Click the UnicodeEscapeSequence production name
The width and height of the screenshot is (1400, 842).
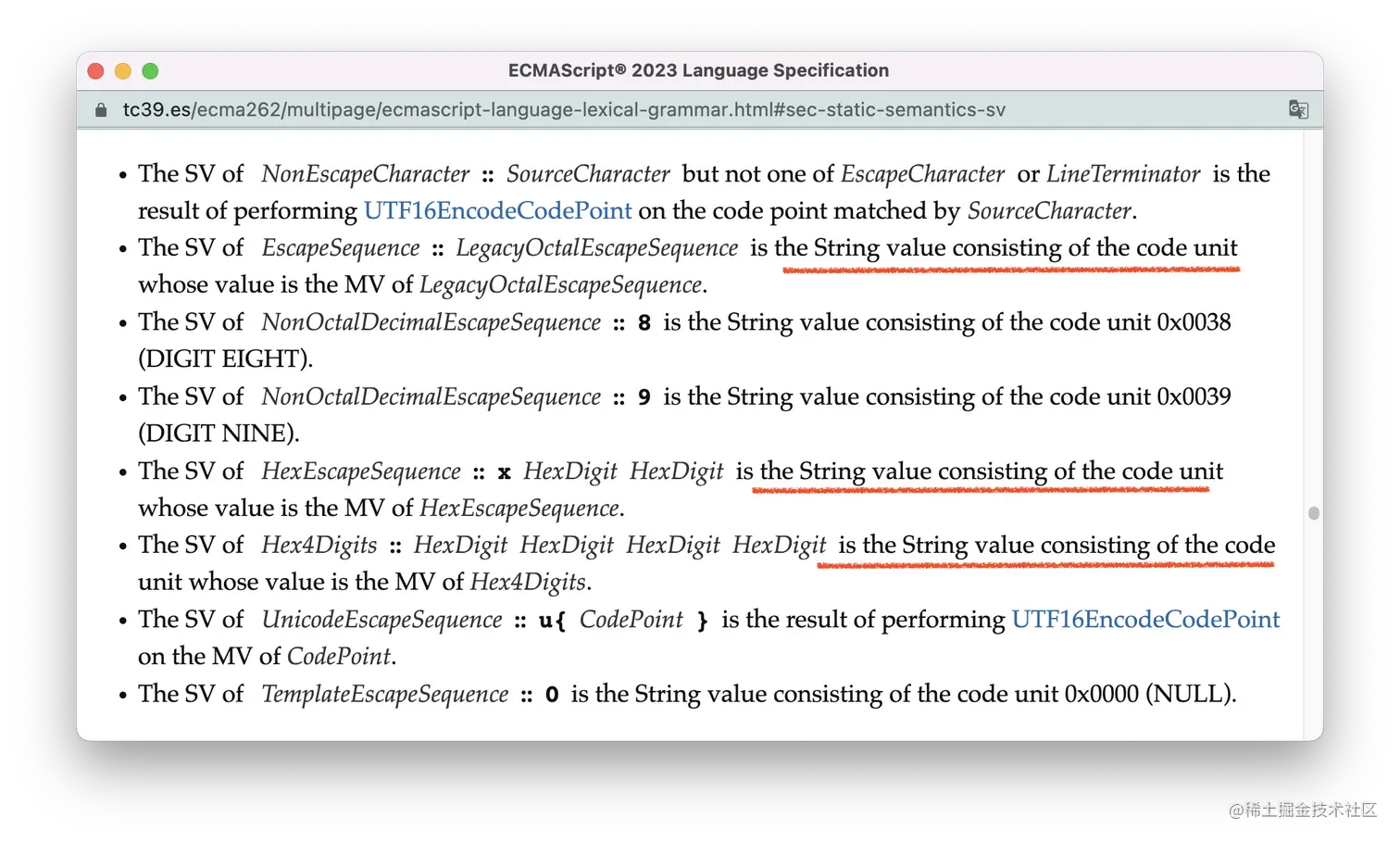tap(382, 620)
